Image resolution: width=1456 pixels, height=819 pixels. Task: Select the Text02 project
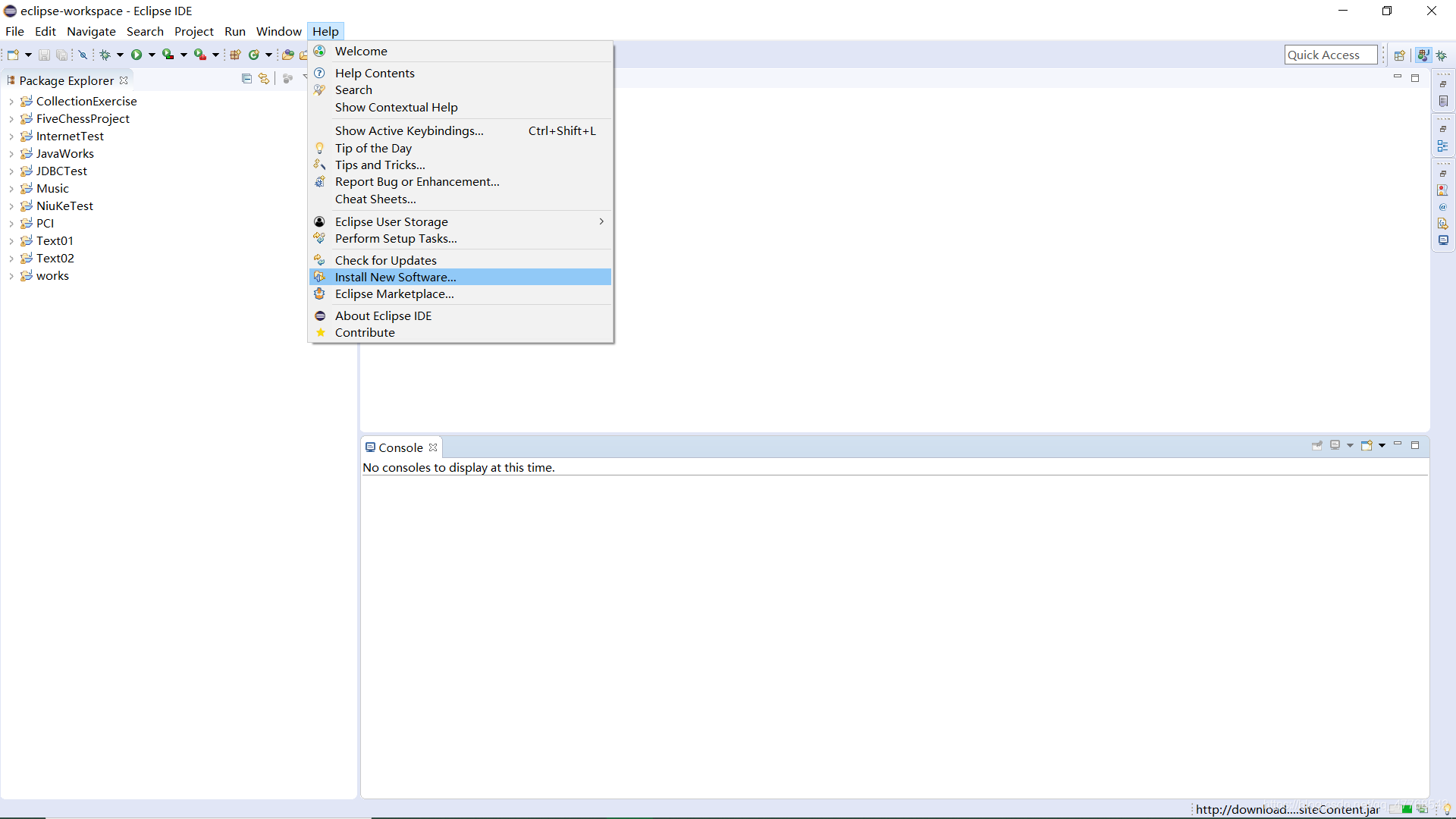pyautogui.click(x=55, y=259)
